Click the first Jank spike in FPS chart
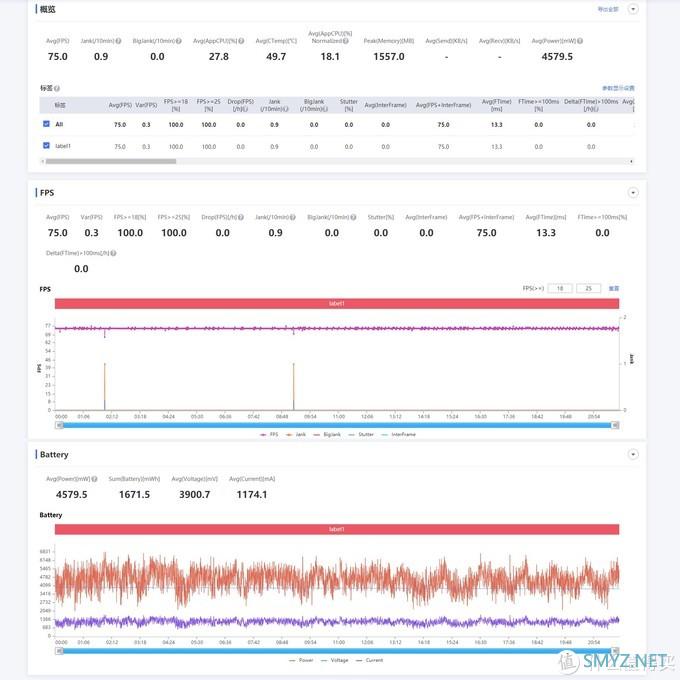Screen dimensions: 680x680 coord(105,386)
